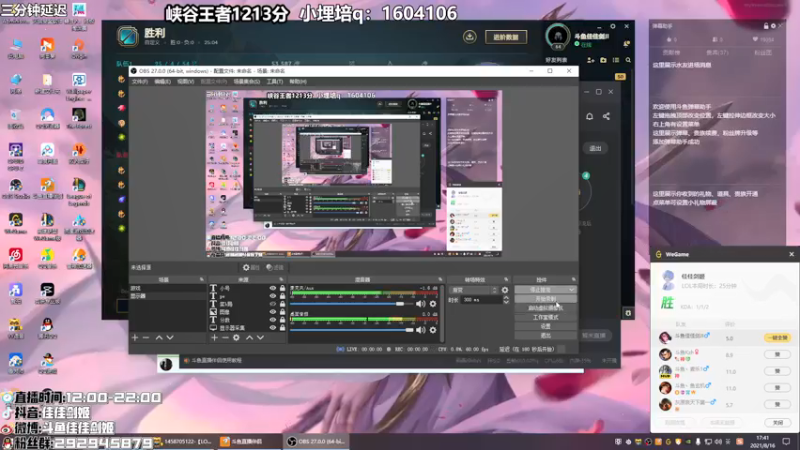Open the 文件(F) menu in OBS
The width and height of the screenshot is (800, 450).
pyautogui.click(x=139, y=82)
